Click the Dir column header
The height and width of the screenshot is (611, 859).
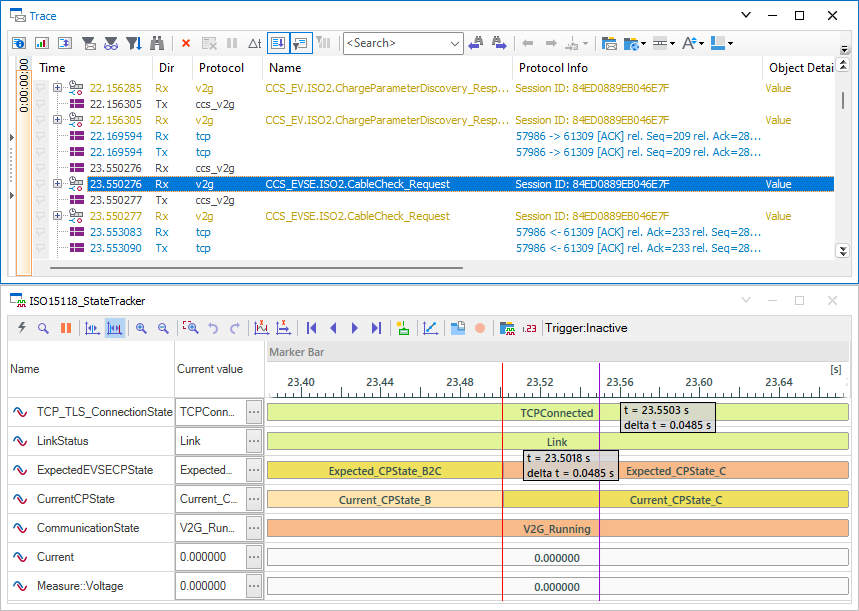(172, 68)
